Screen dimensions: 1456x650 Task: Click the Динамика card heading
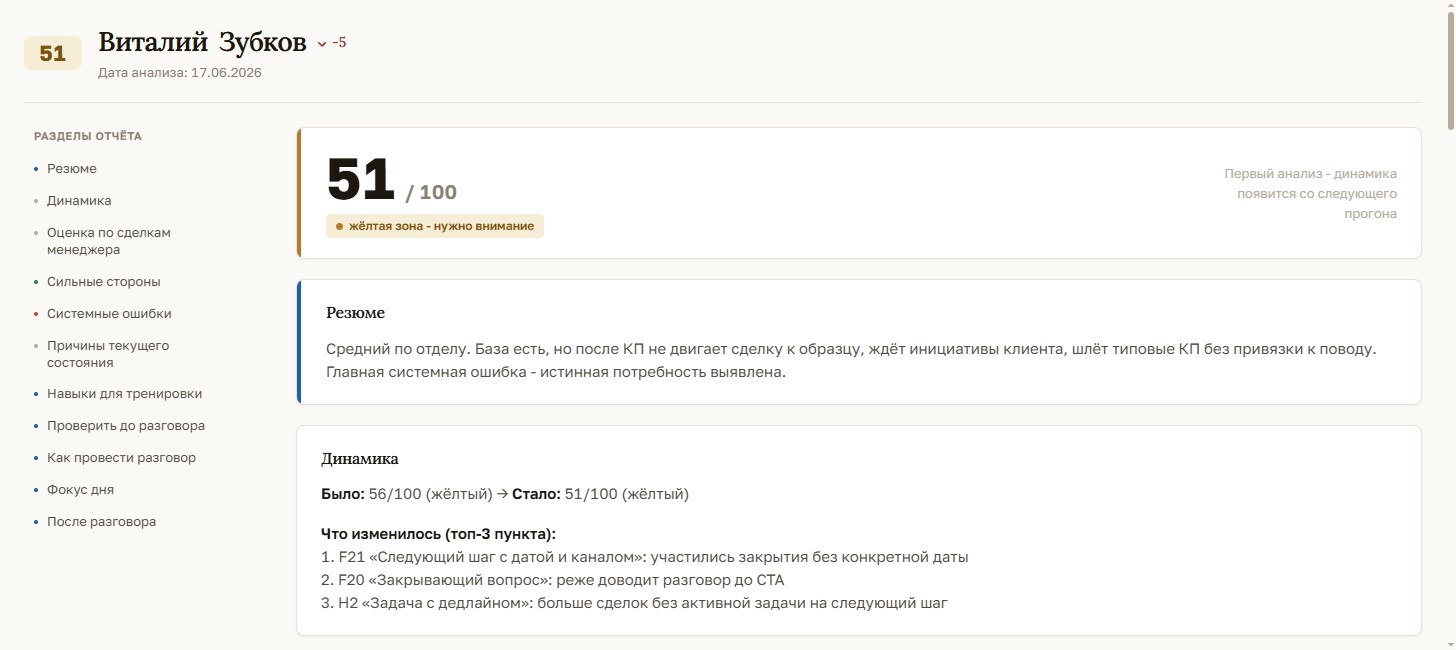[x=360, y=459]
